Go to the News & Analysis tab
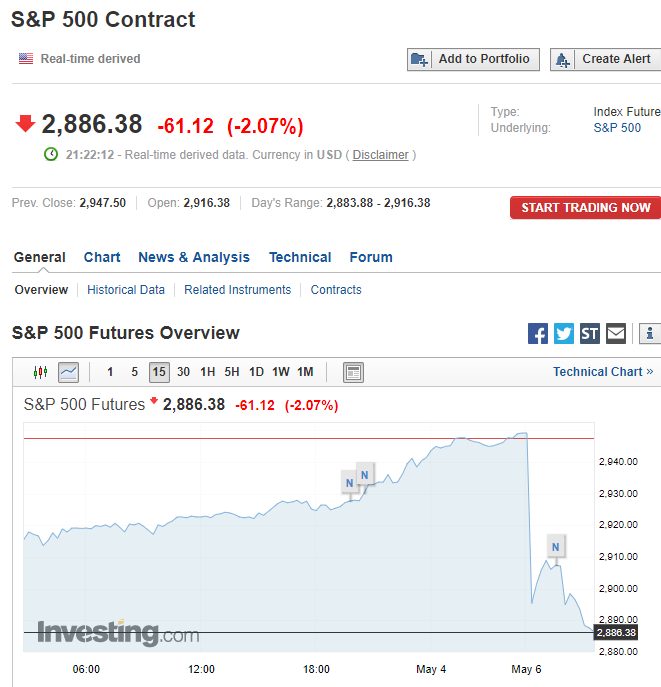Screen dimensions: 661x687 point(194,257)
